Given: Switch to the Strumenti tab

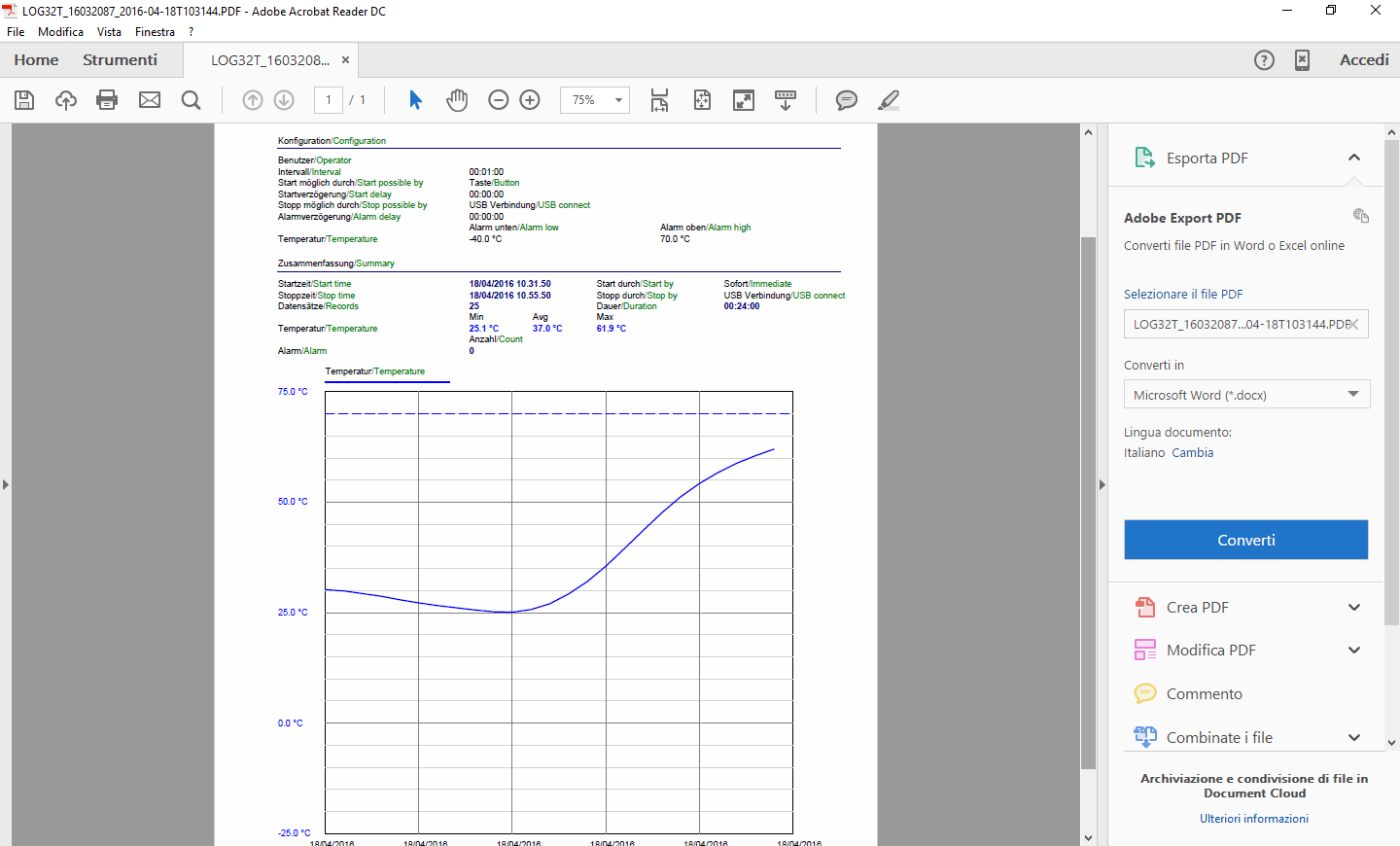Looking at the screenshot, I should pyautogui.click(x=120, y=60).
